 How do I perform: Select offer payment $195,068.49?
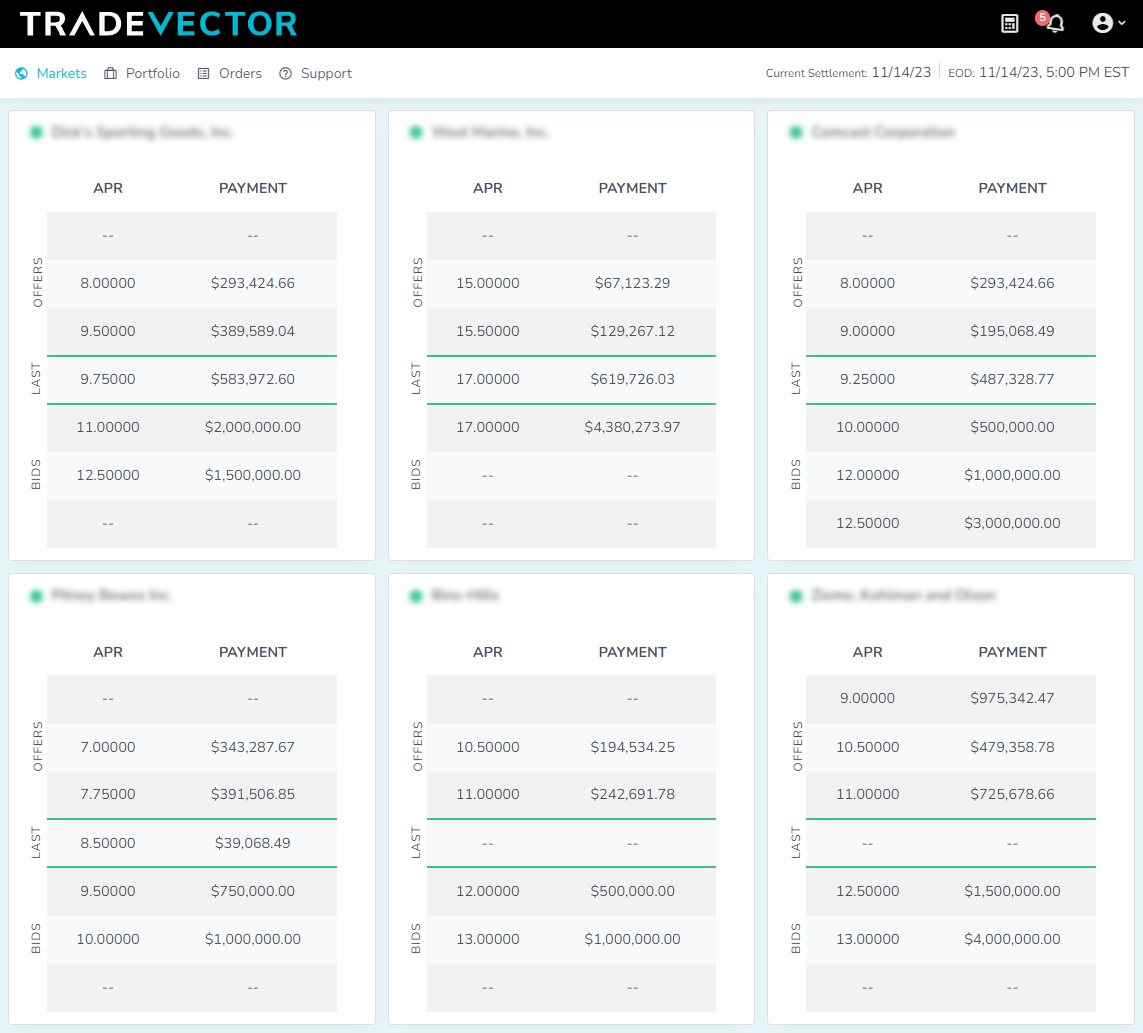tap(1012, 331)
